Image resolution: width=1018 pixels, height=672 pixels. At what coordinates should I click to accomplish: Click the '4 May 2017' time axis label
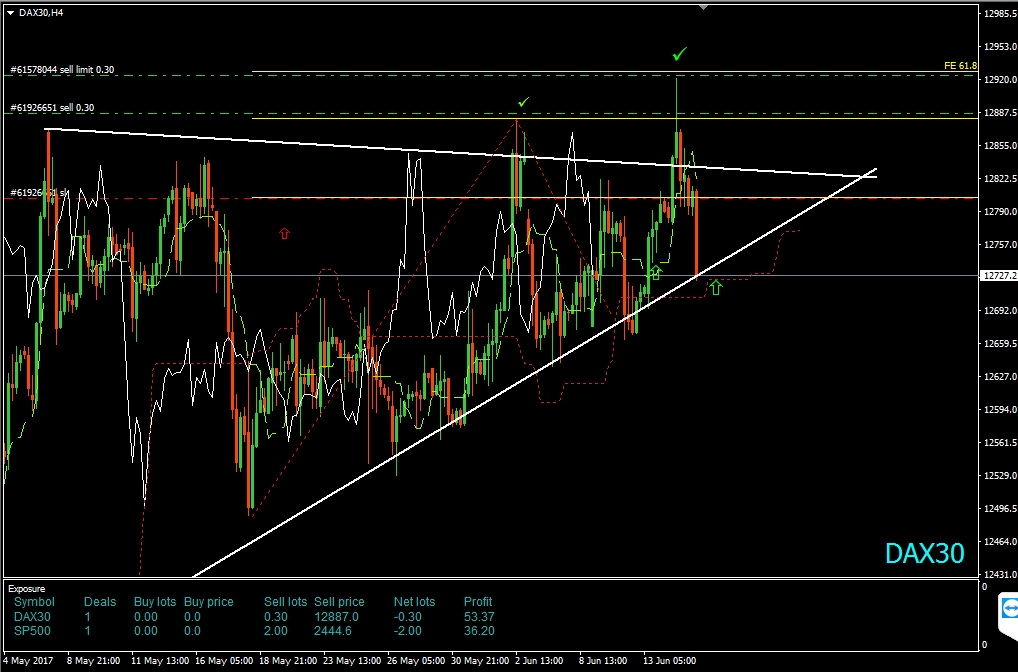pos(30,660)
